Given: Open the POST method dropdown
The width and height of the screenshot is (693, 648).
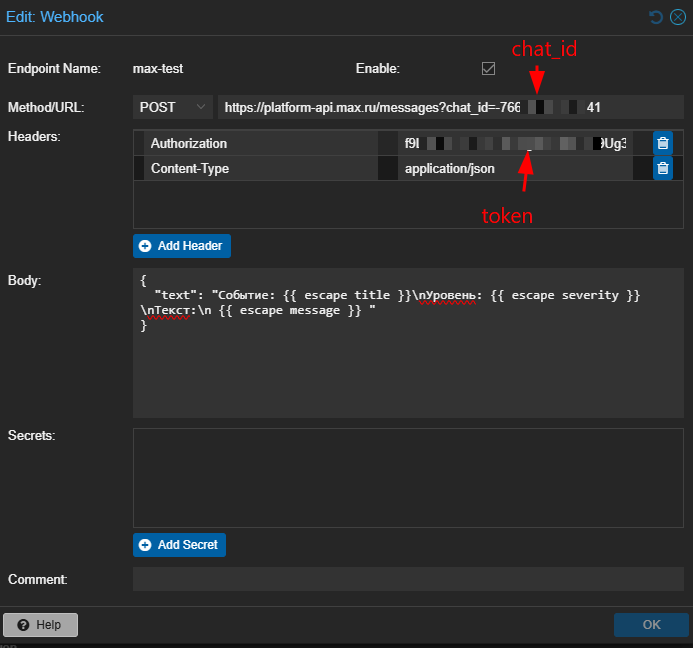Looking at the screenshot, I should (x=173, y=107).
